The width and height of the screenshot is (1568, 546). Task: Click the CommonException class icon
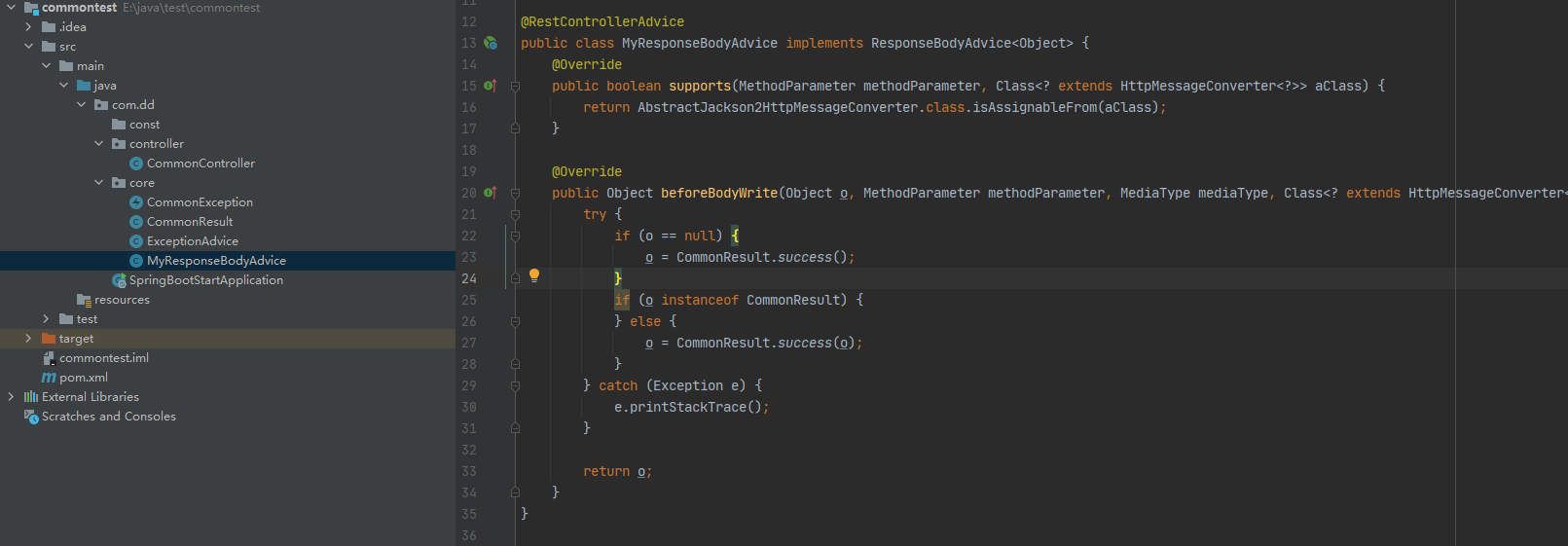pos(136,202)
